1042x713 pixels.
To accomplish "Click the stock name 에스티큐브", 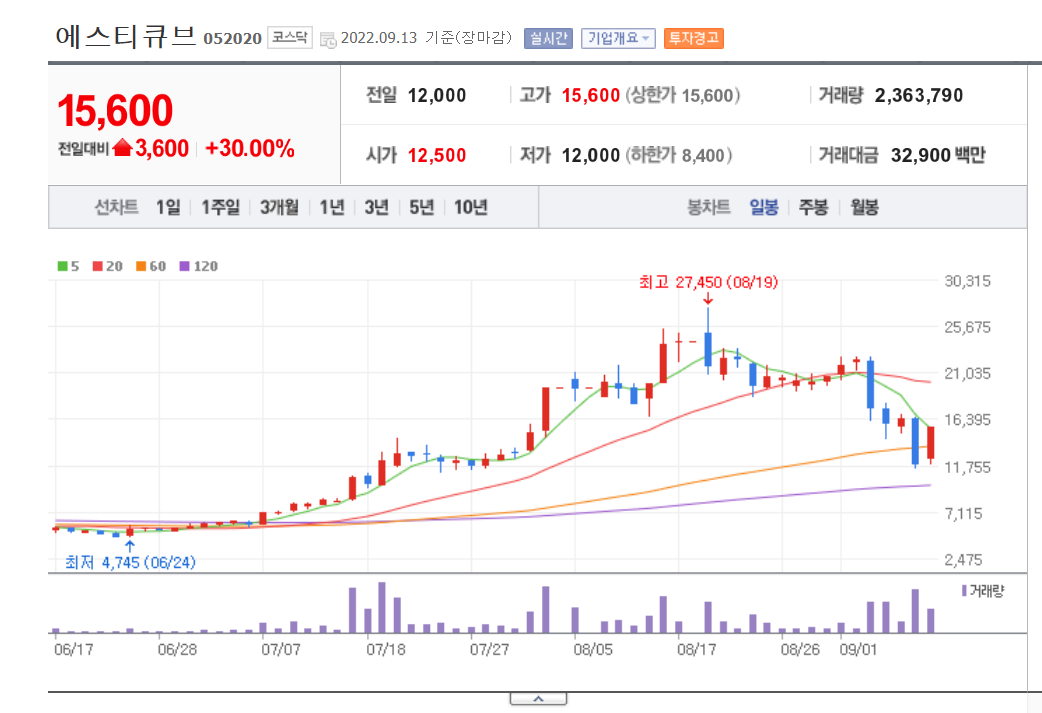I will (x=126, y=36).
